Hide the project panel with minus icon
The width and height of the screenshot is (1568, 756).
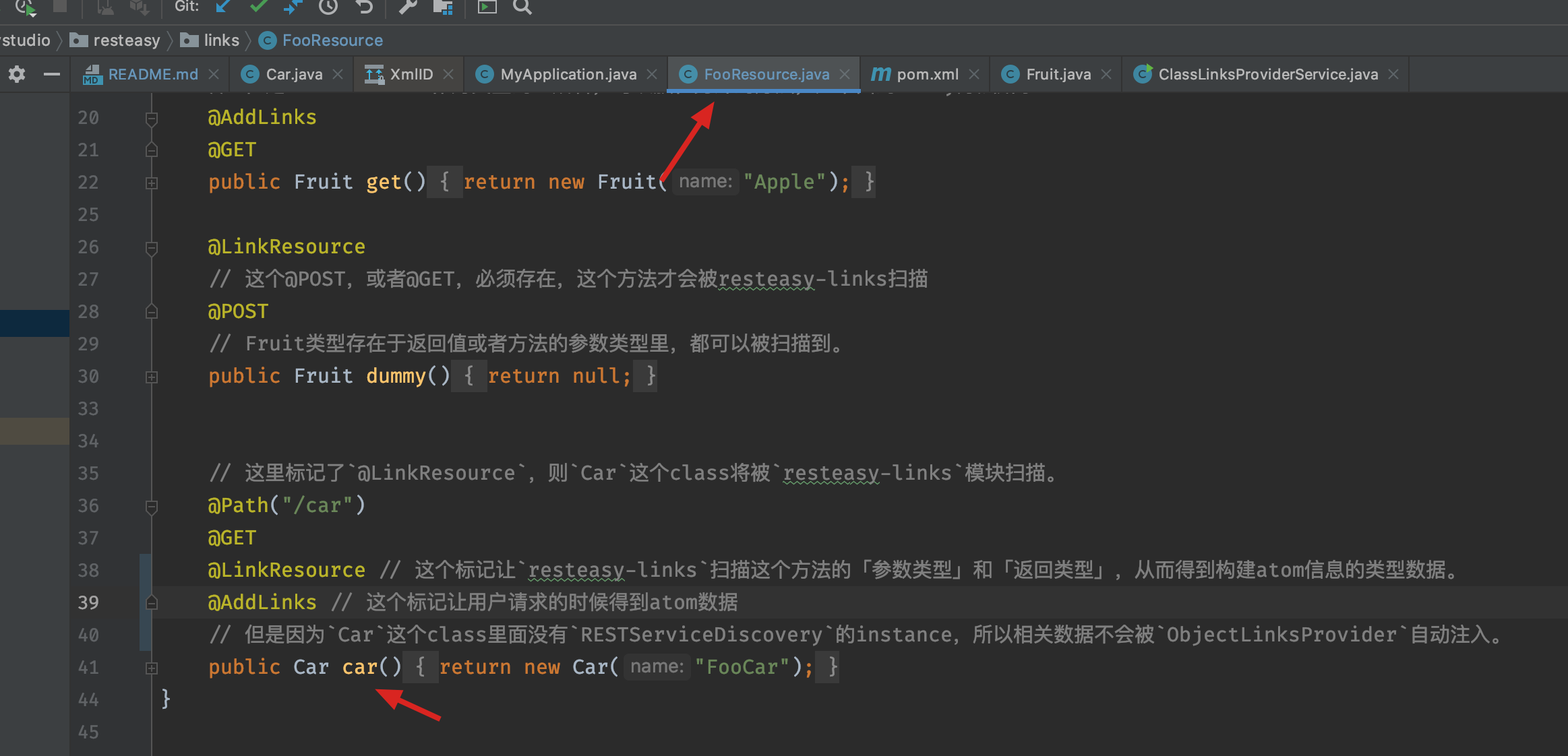(52, 74)
